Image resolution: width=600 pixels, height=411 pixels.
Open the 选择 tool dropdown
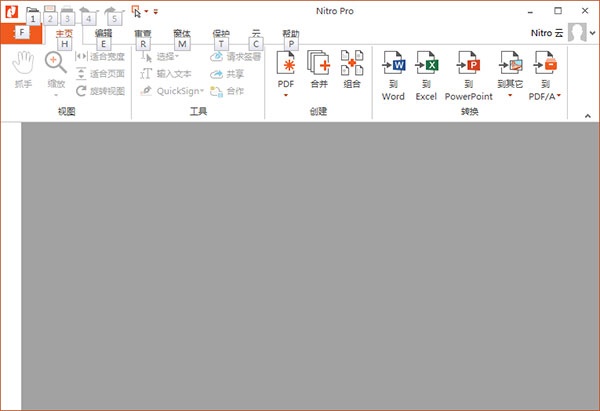(x=160, y=57)
